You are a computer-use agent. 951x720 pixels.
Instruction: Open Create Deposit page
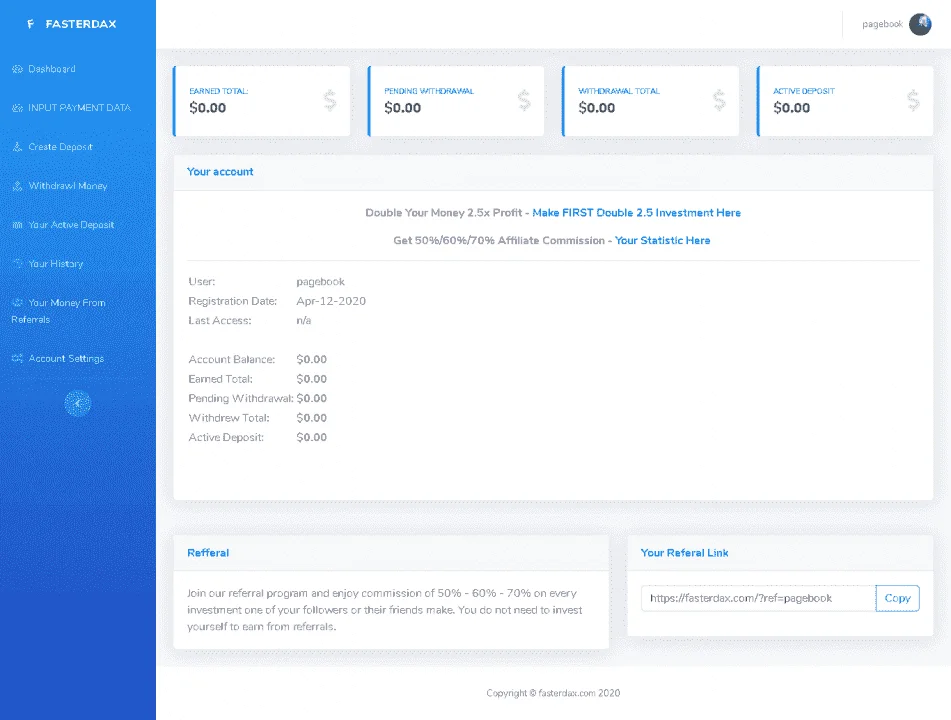[x=61, y=147]
